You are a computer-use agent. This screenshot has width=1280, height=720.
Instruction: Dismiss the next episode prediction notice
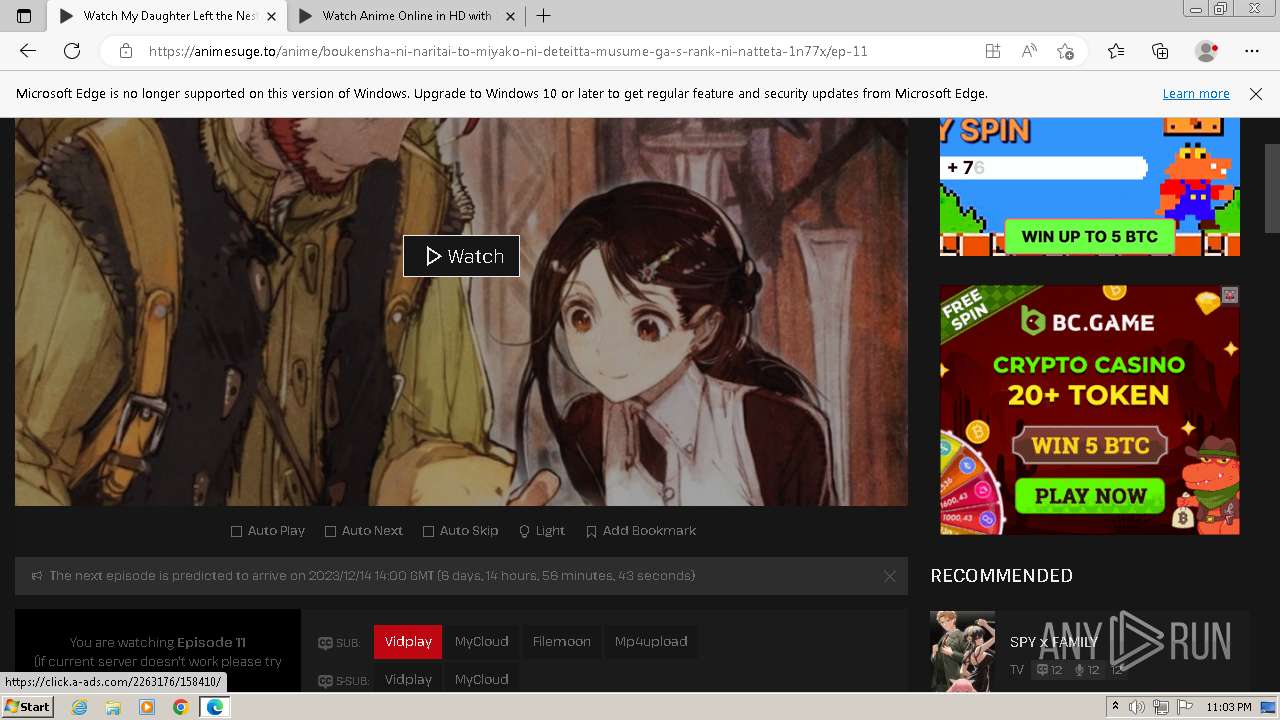click(889, 576)
